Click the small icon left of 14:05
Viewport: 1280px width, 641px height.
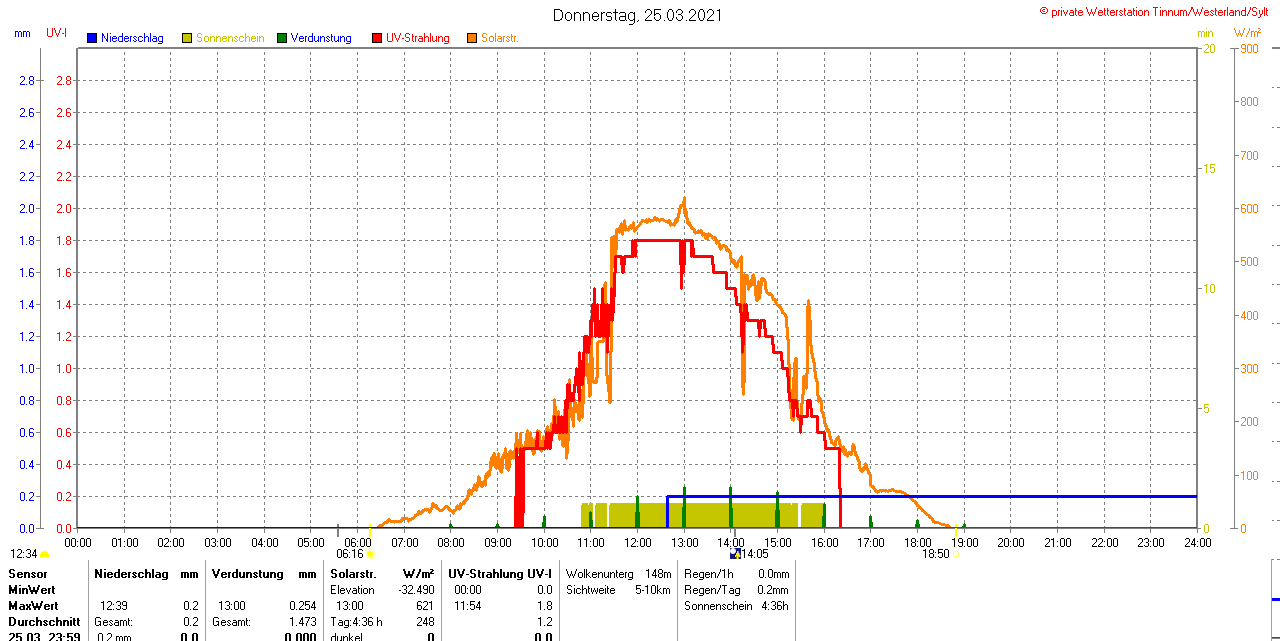735,553
